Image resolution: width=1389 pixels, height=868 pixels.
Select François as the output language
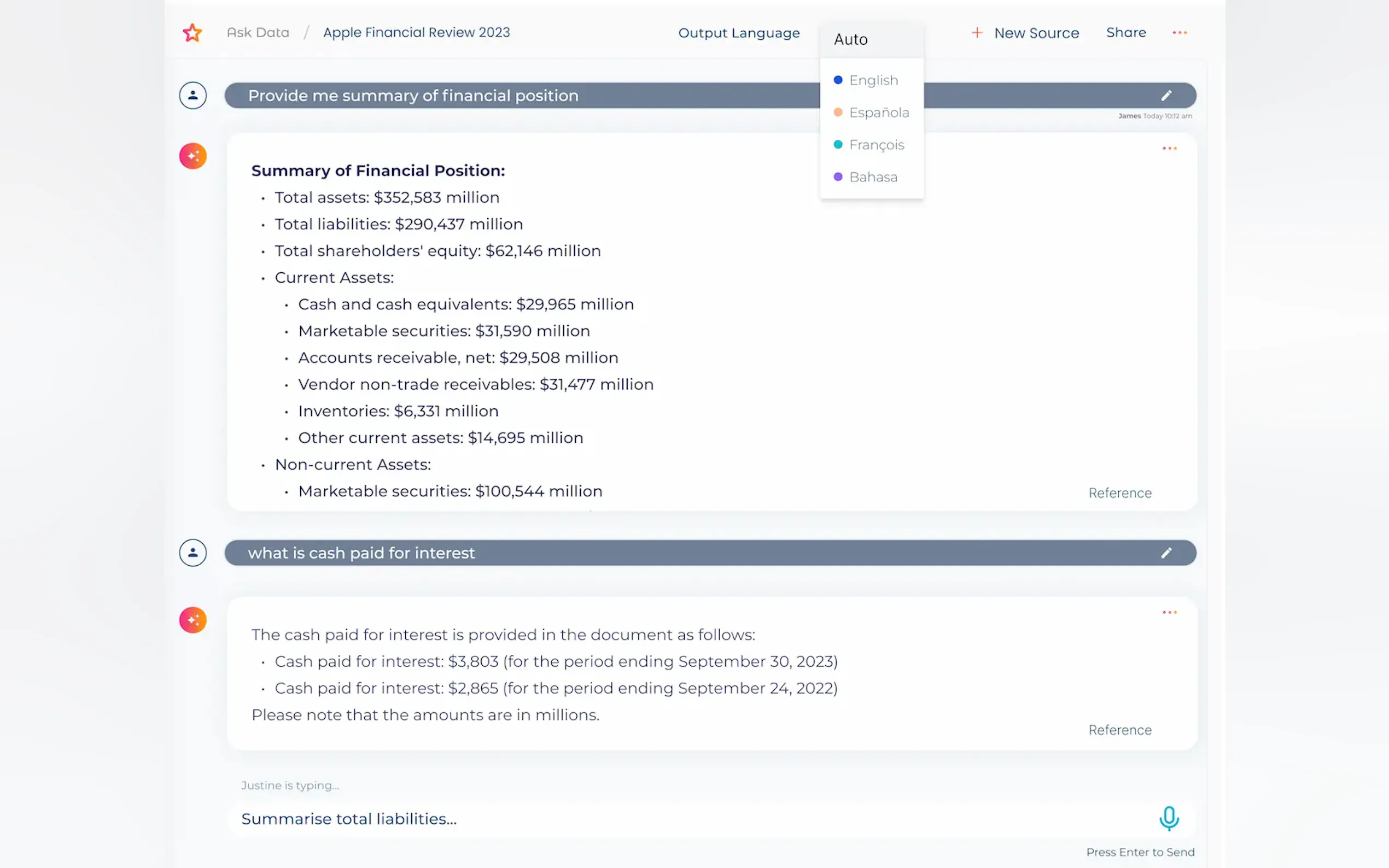tap(876, 145)
